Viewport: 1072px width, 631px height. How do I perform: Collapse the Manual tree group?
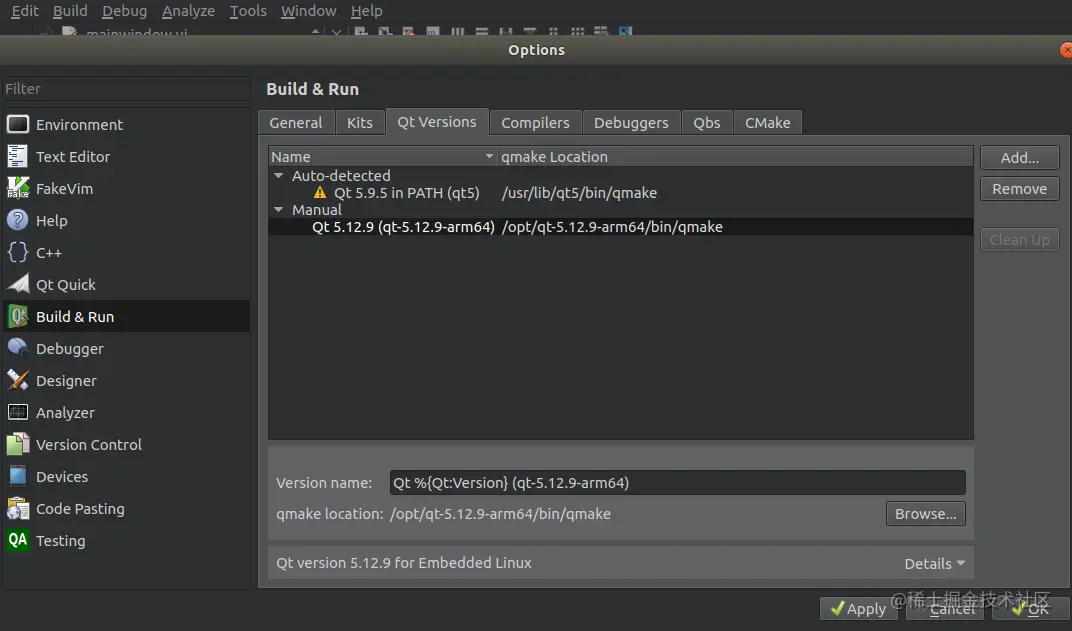point(278,210)
